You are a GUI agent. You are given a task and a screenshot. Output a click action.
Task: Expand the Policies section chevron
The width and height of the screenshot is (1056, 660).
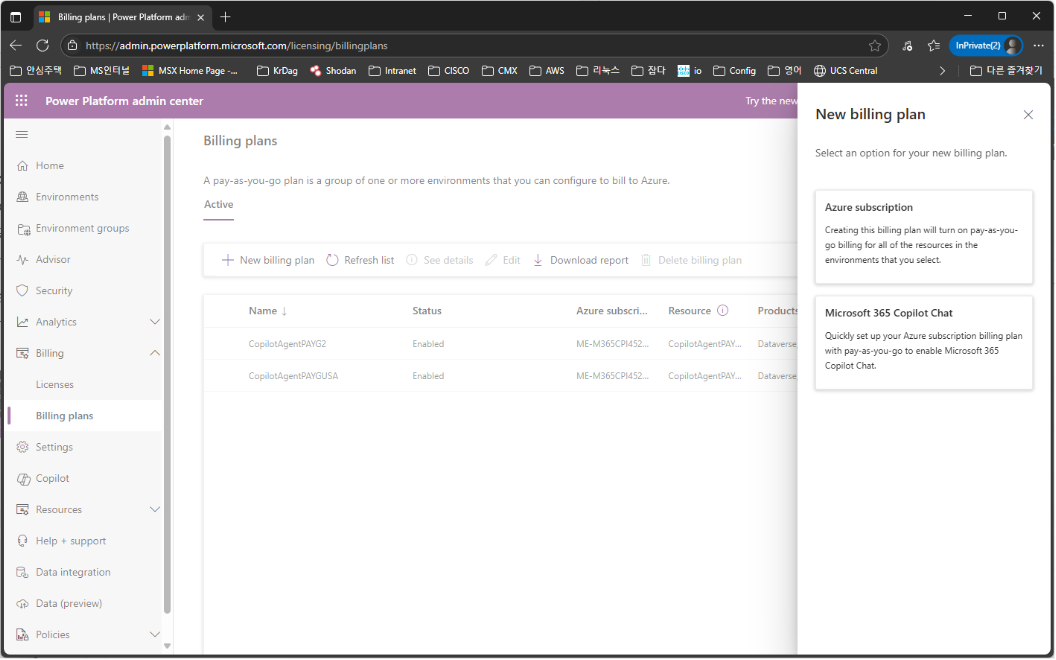coord(154,634)
